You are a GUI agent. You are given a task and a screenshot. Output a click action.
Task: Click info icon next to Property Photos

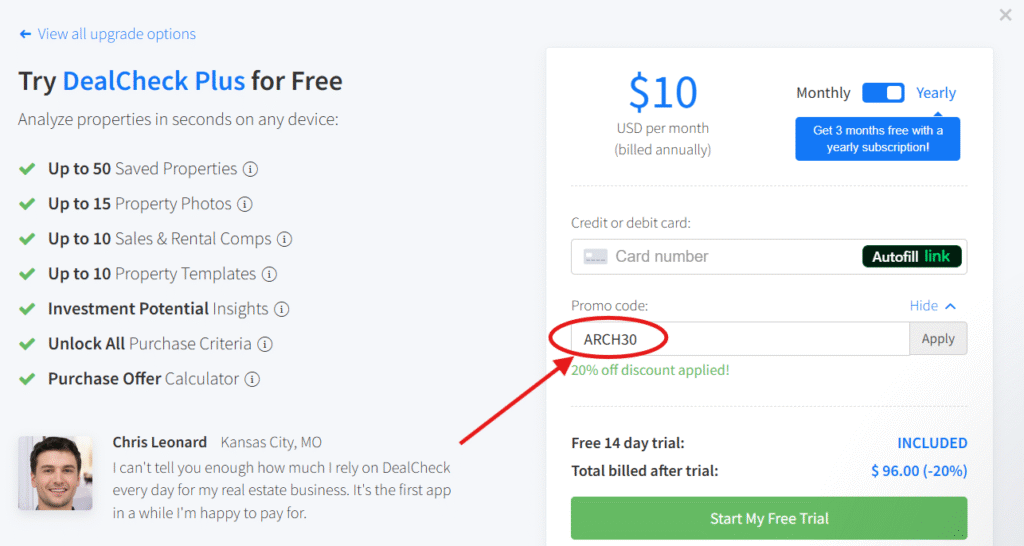pos(245,204)
